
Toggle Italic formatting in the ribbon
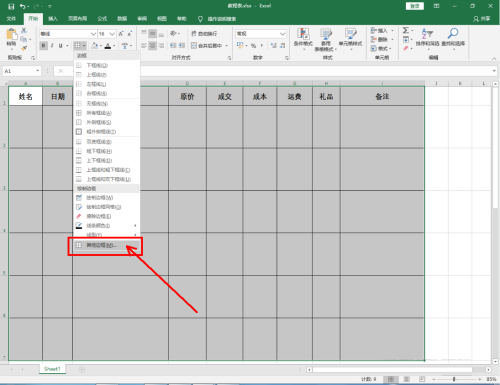click(52, 45)
